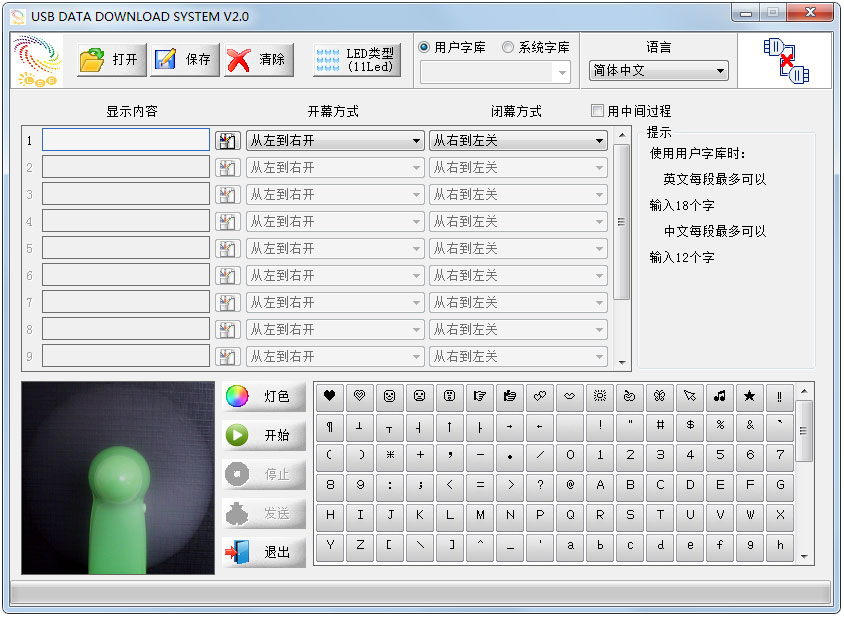The image size is (844, 617).
Task: Click the USB disconnected status icon
Action: pyautogui.click(x=786, y=60)
